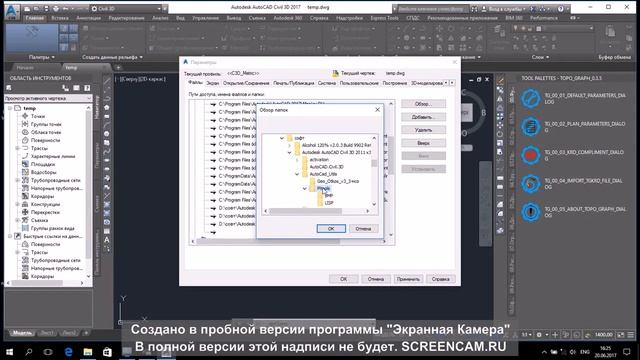Expand Съемка in the Toolspace tree
640x360 pixels.
[x=18, y=220]
